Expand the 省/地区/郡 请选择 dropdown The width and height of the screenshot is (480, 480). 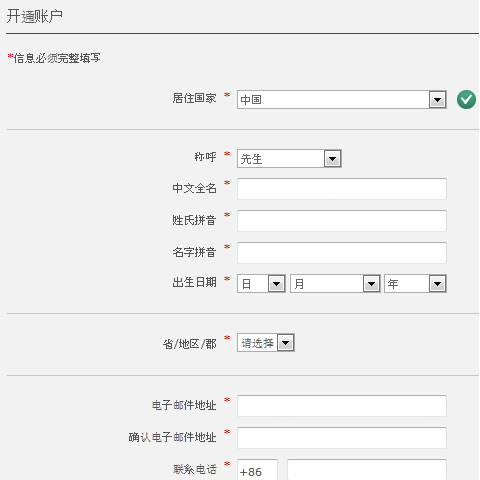[x=266, y=343]
